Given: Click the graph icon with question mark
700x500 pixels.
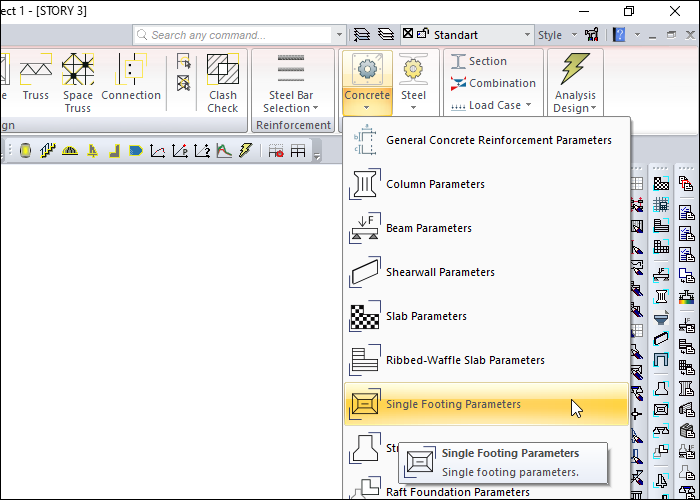Looking at the screenshot, I should click(x=202, y=151).
